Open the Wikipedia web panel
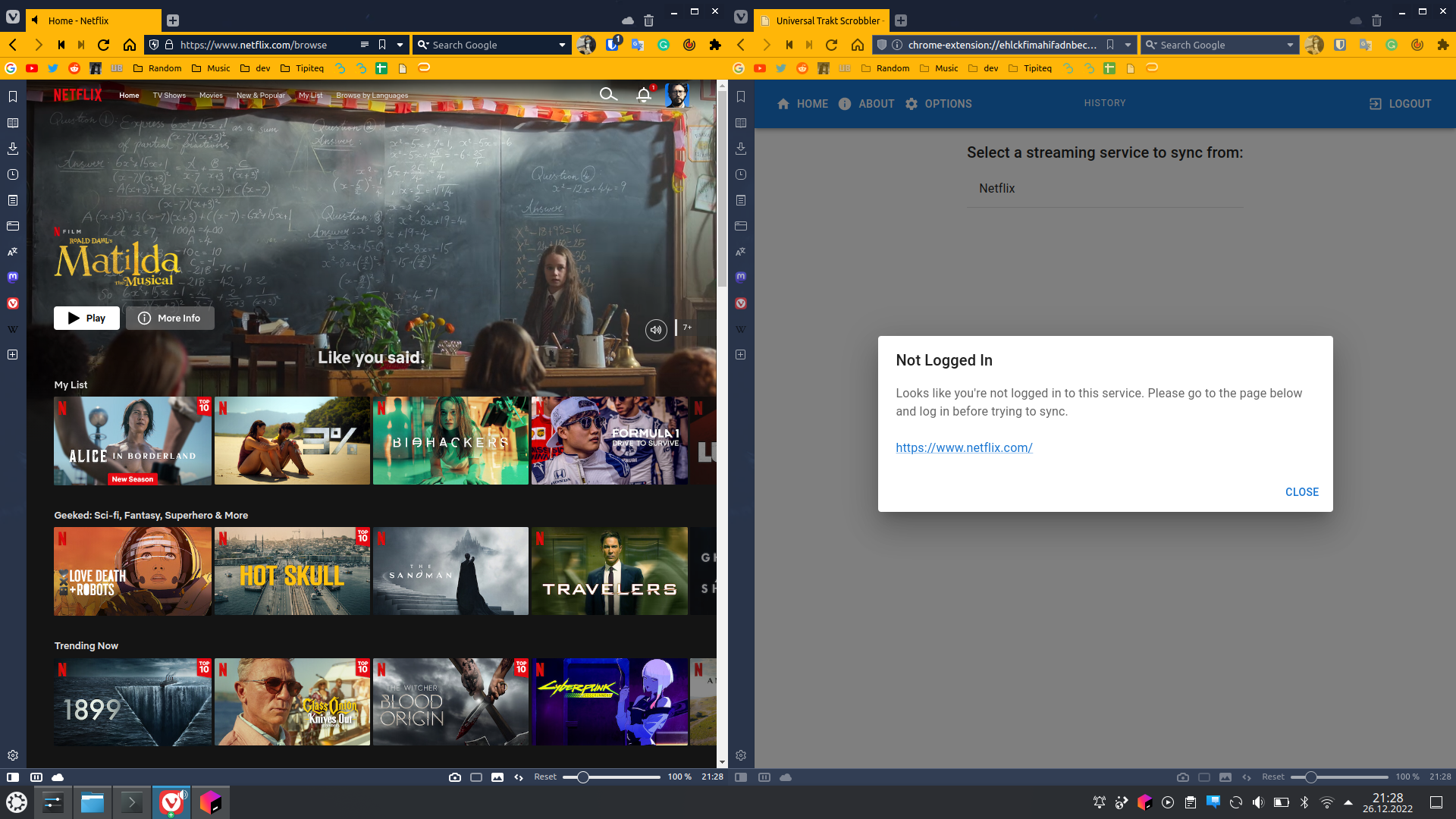Image resolution: width=1456 pixels, height=819 pixels. click(12, 328)
